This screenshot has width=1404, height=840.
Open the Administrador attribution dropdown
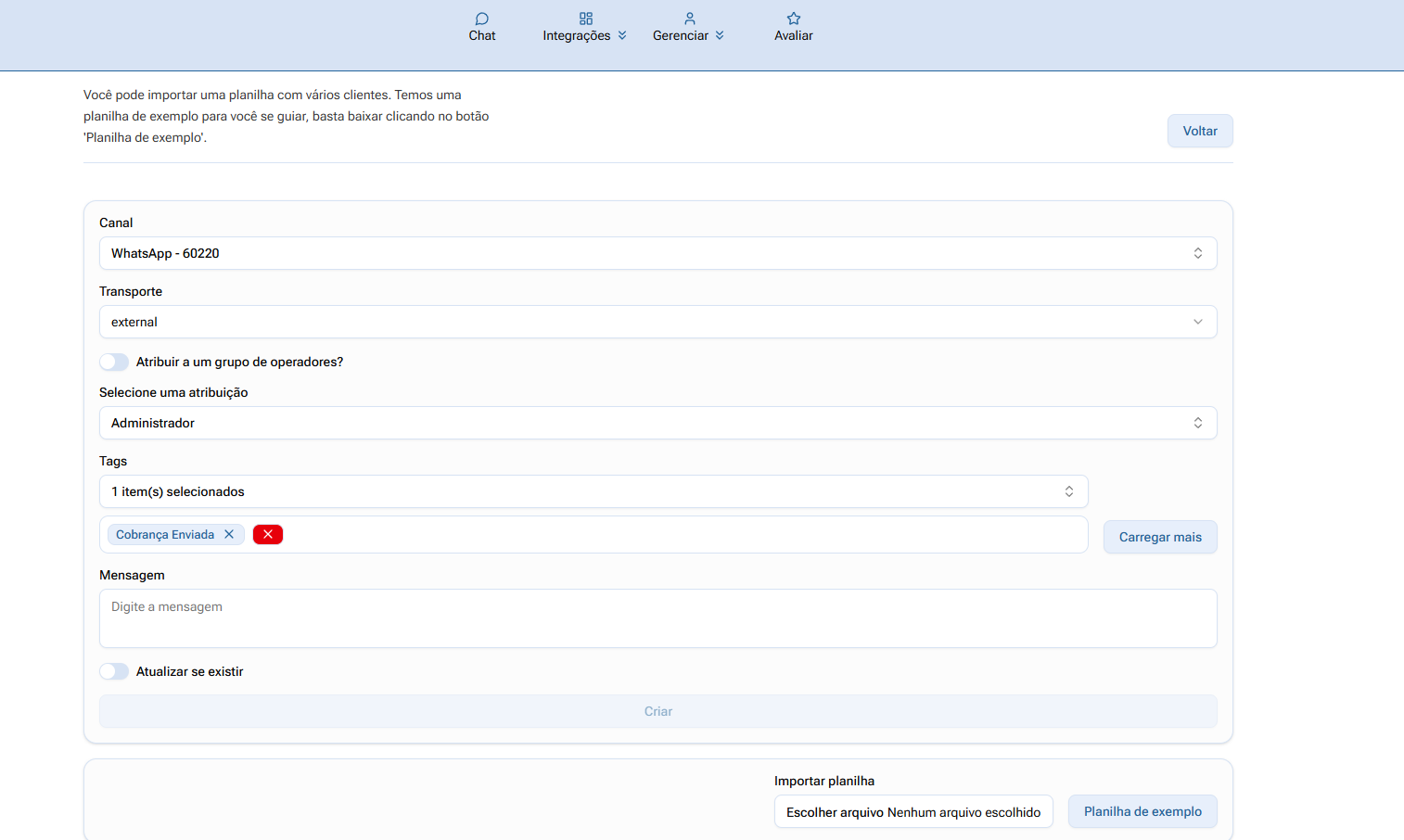coord(657,423)
